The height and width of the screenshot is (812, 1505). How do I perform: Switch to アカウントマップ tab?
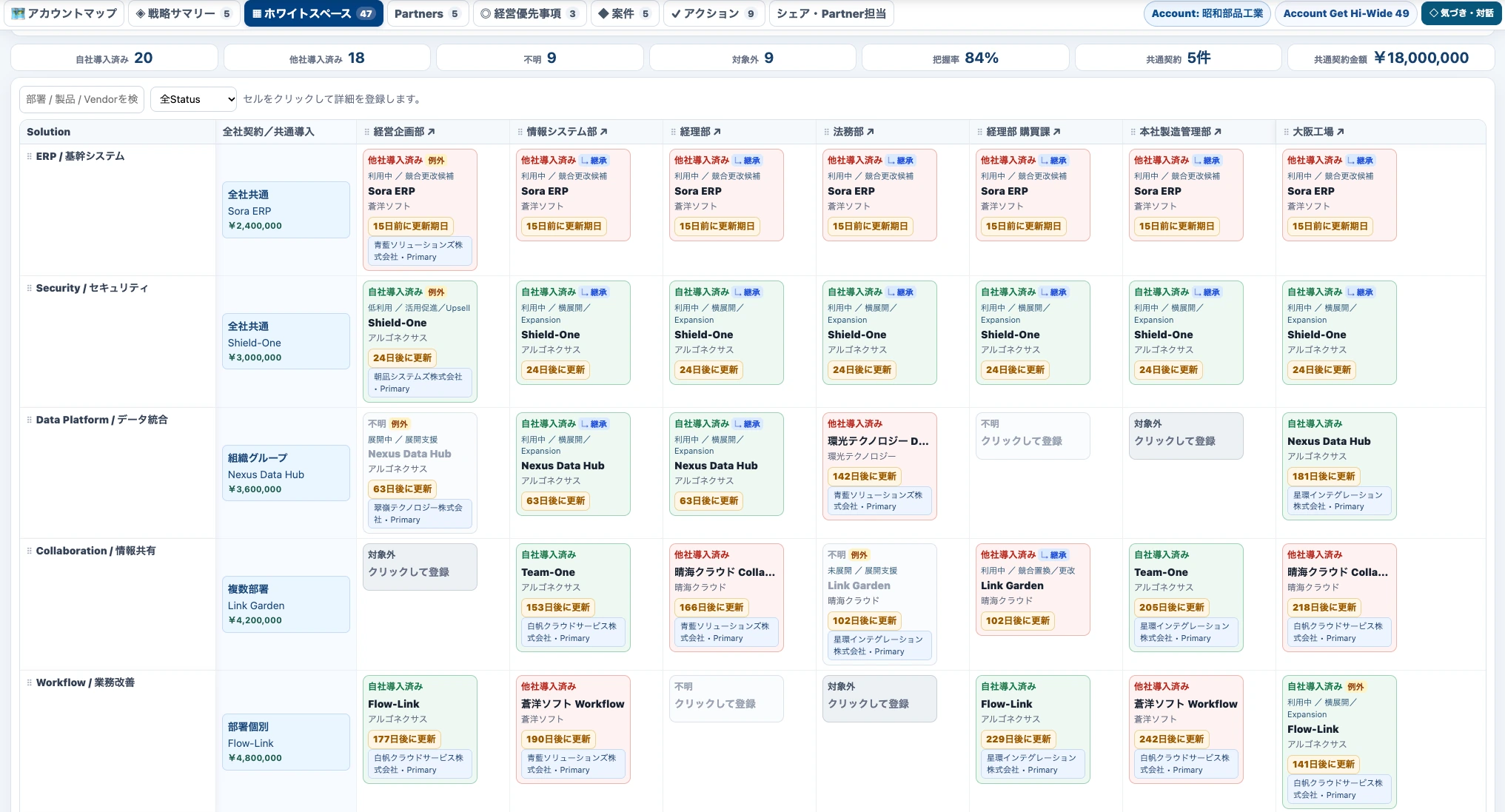tap(64, 13)
